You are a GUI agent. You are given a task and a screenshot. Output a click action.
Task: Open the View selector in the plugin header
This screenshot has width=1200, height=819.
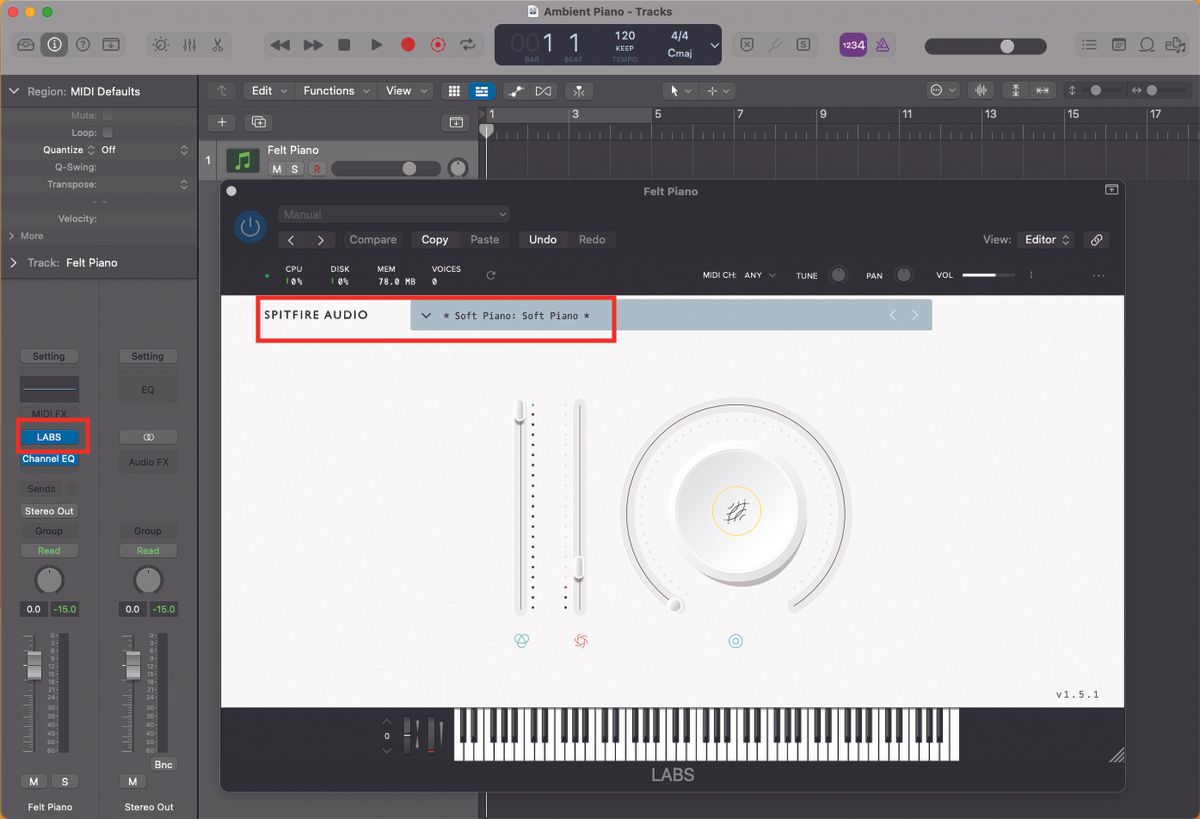pyautogui.click(x=1044, y=239)
